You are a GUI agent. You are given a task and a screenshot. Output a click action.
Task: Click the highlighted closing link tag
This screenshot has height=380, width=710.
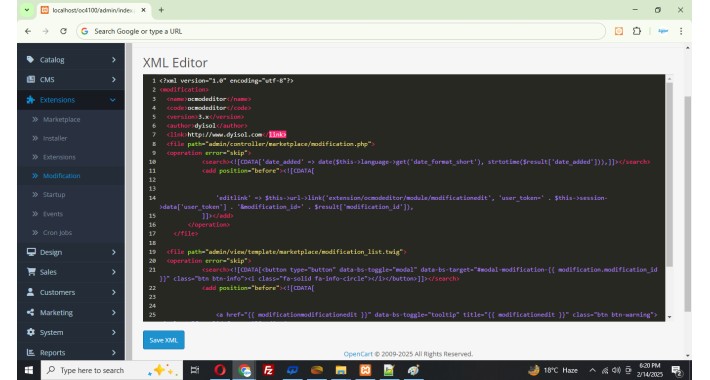(x=277, y=135)
